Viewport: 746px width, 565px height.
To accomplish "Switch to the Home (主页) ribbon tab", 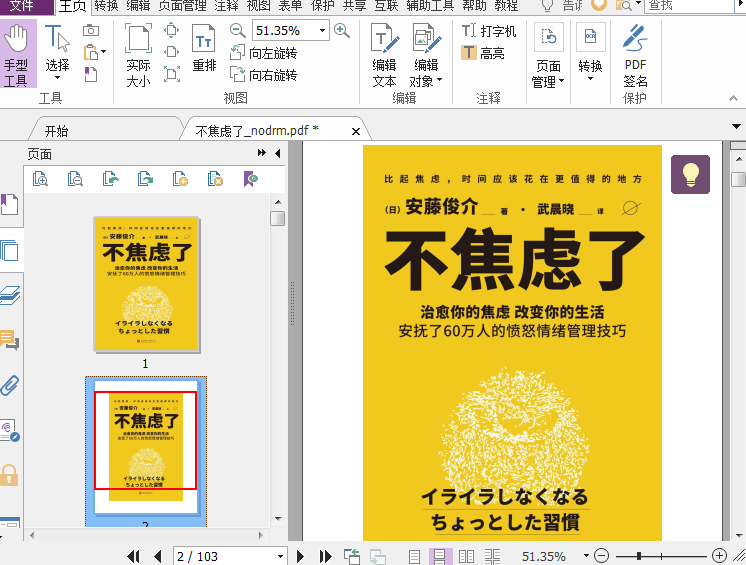I will pyautogui.click(x=72, y=6).
